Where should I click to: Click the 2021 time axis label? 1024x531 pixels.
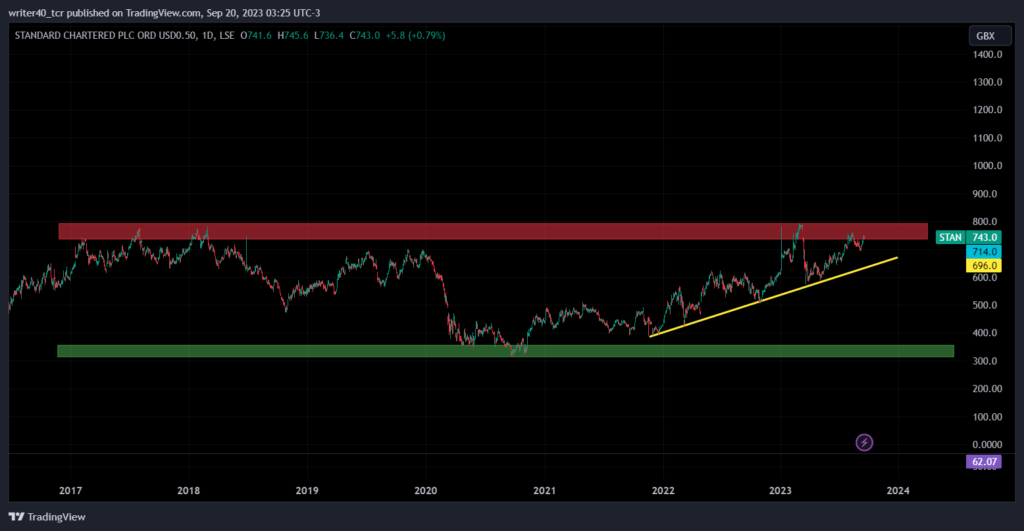(x=545, y=491)
